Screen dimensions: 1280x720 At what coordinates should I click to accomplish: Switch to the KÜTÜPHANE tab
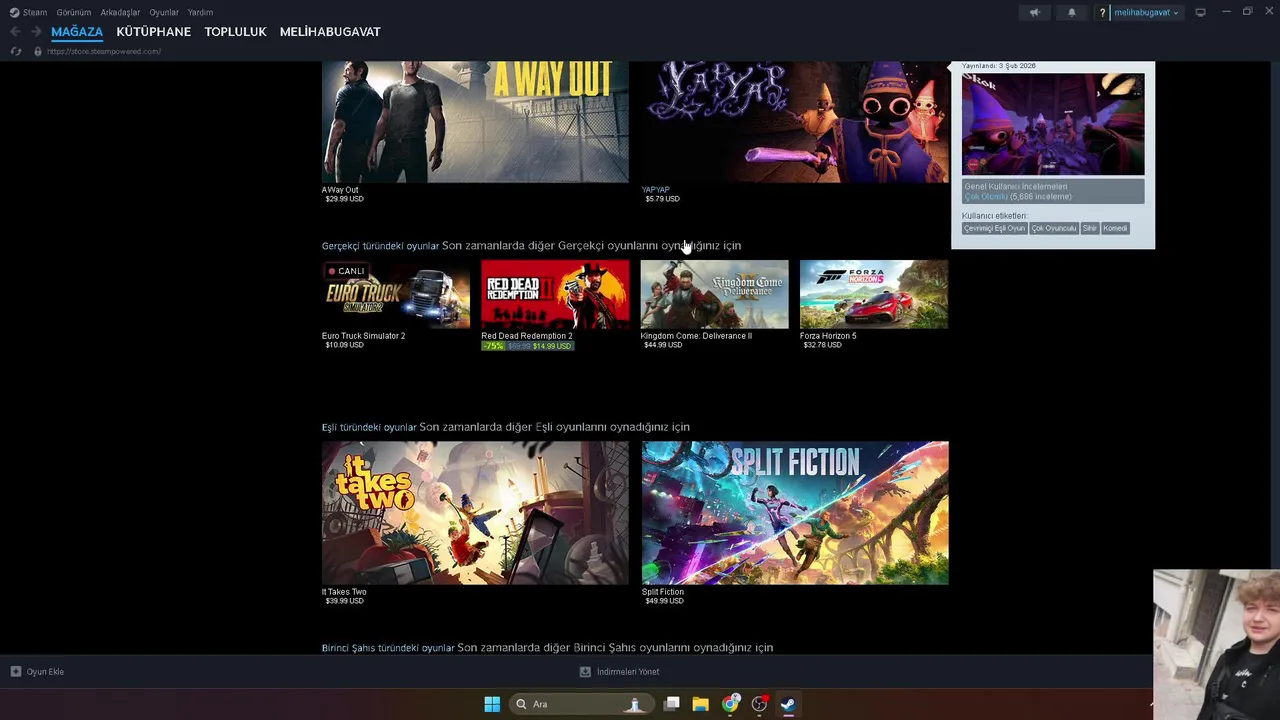coord(153,32)
